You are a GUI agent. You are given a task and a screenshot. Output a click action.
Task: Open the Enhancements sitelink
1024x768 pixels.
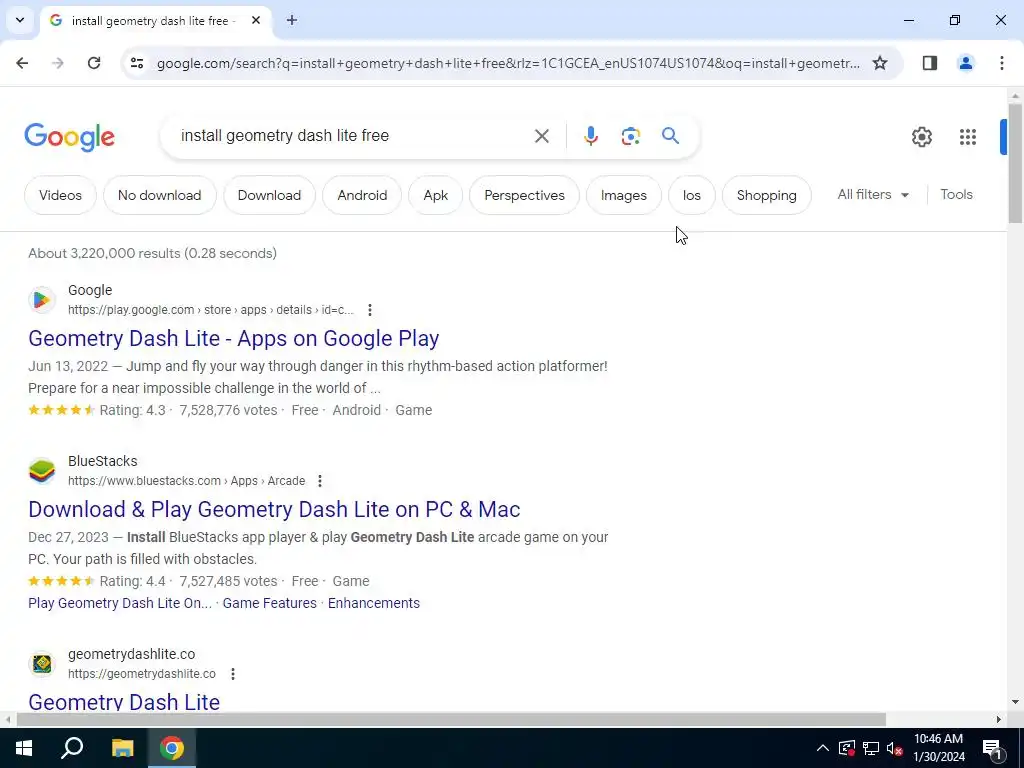coord(374,603)
